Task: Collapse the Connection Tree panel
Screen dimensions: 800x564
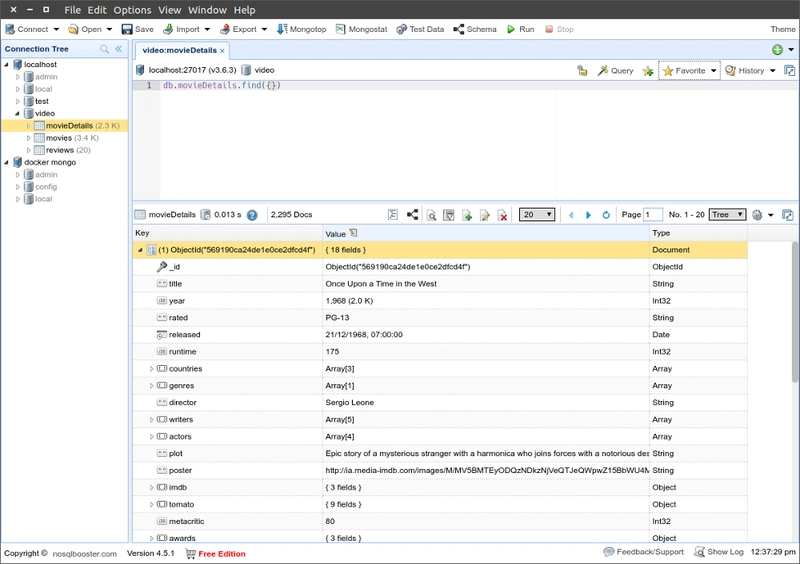Action: point(118,49)
